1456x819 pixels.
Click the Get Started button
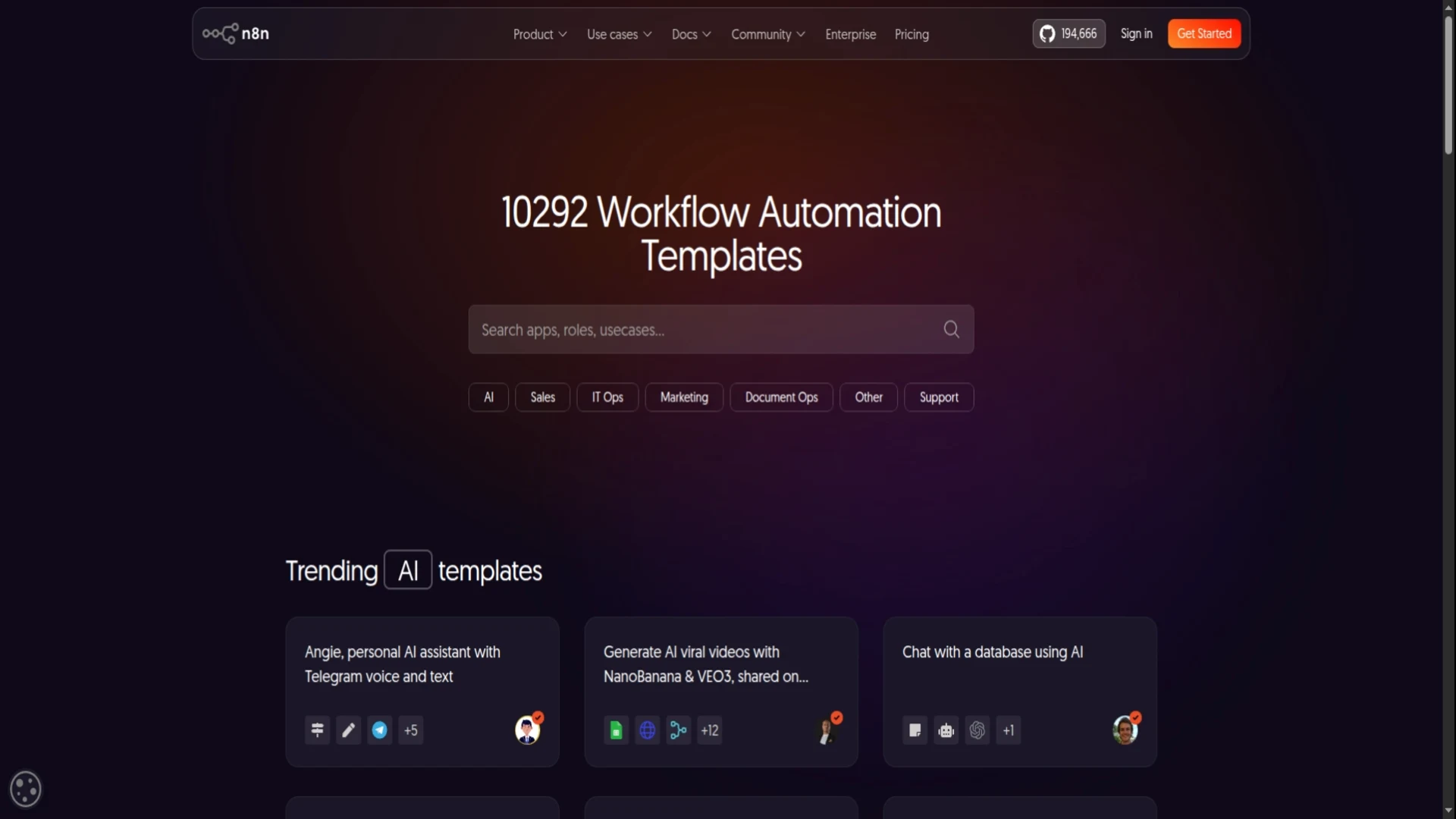point(1204,33)
